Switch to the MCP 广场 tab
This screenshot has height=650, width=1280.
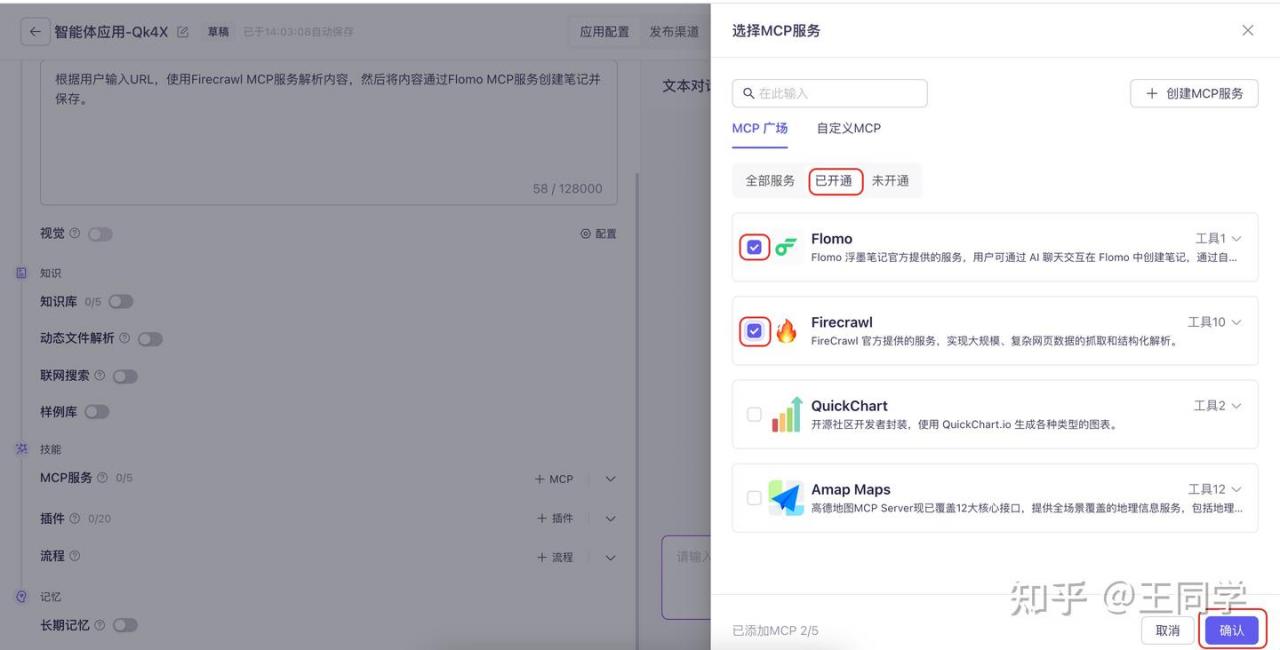[x=760, y=129]
